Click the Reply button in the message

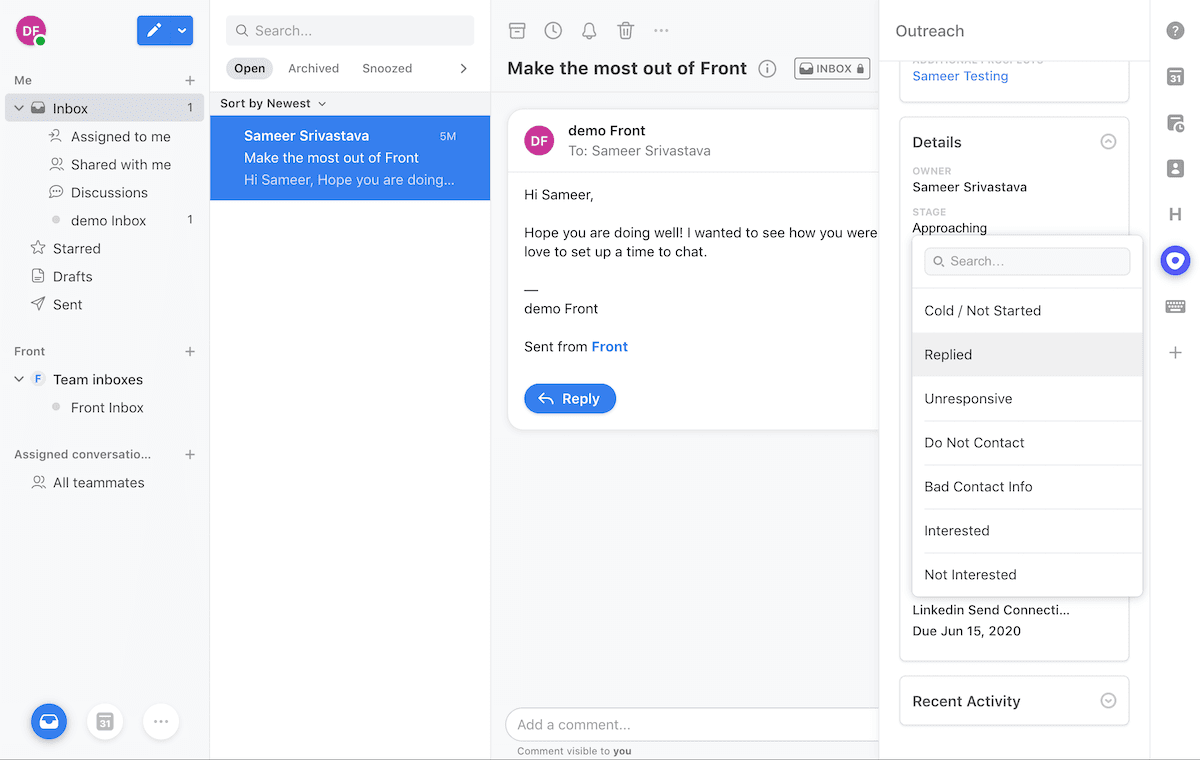570,398
